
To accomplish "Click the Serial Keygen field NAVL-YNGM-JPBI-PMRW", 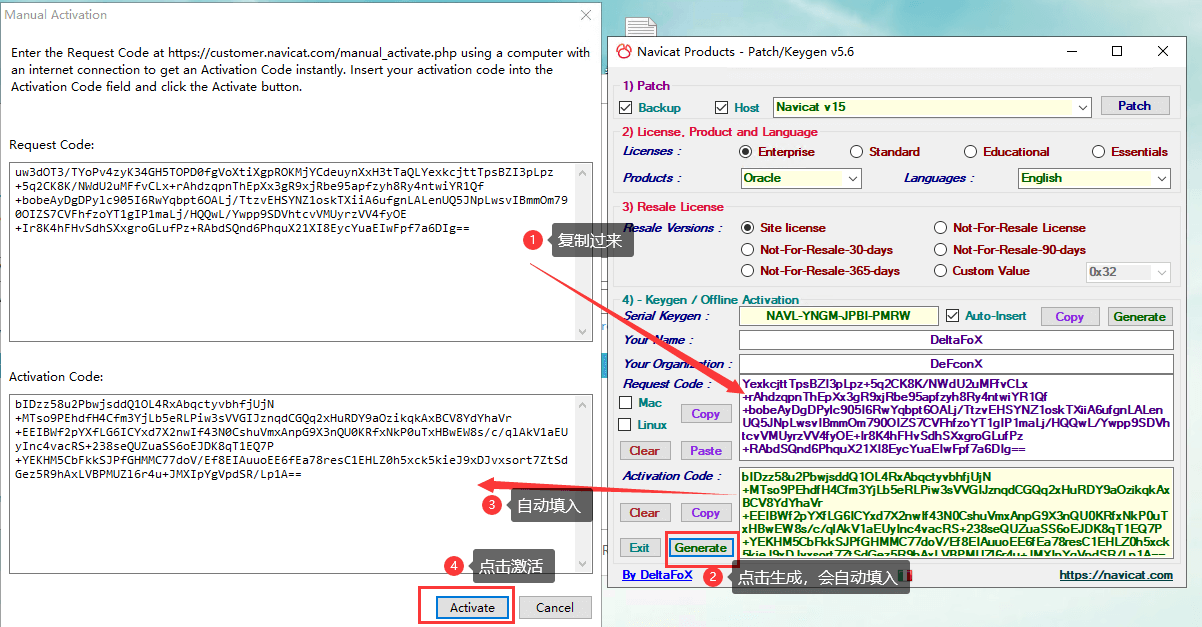I will [x=839, y=316].
